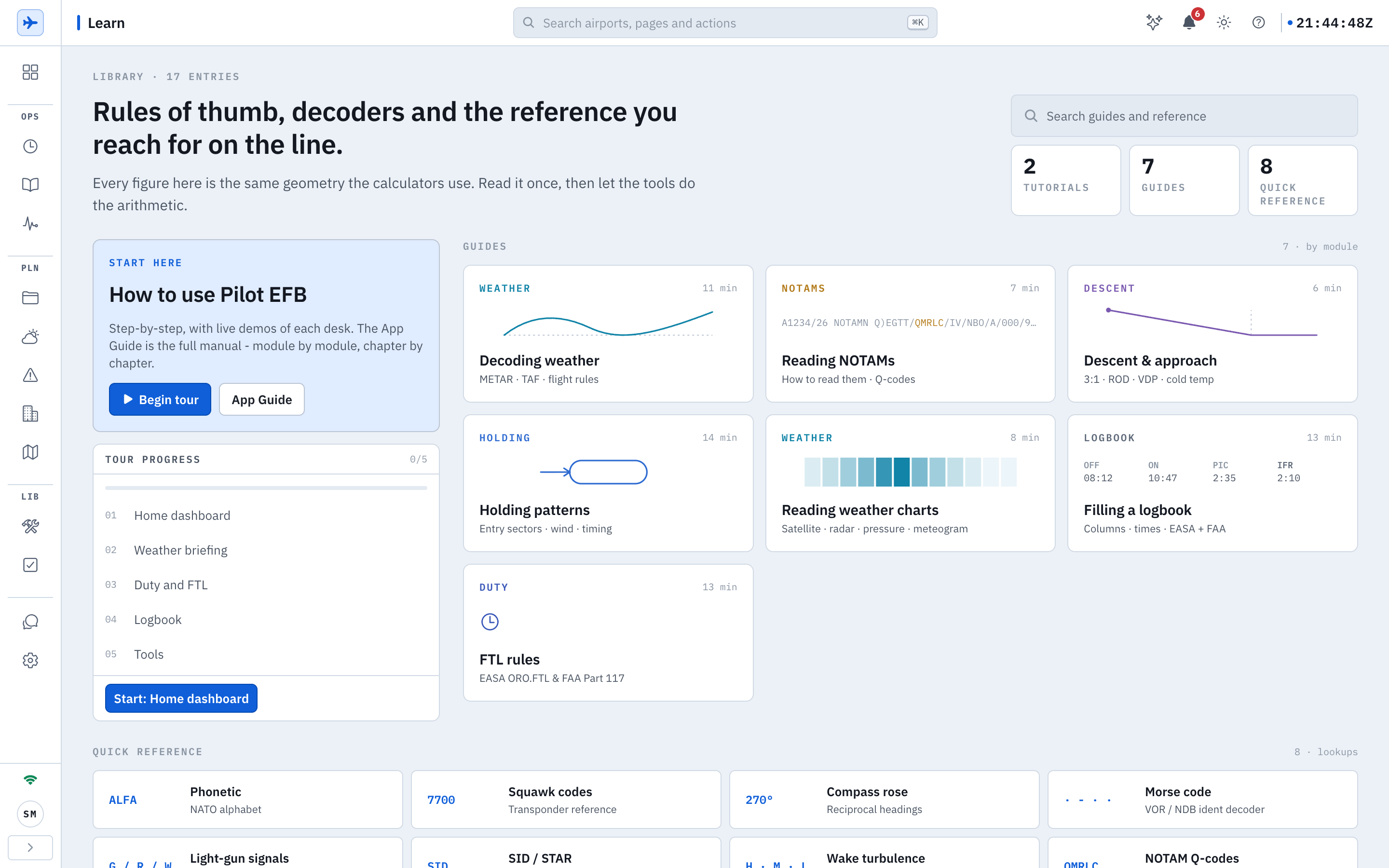Screen dimensions: 1389x868
Task: Select tour step 05 Tools
Action: (266, 654)
